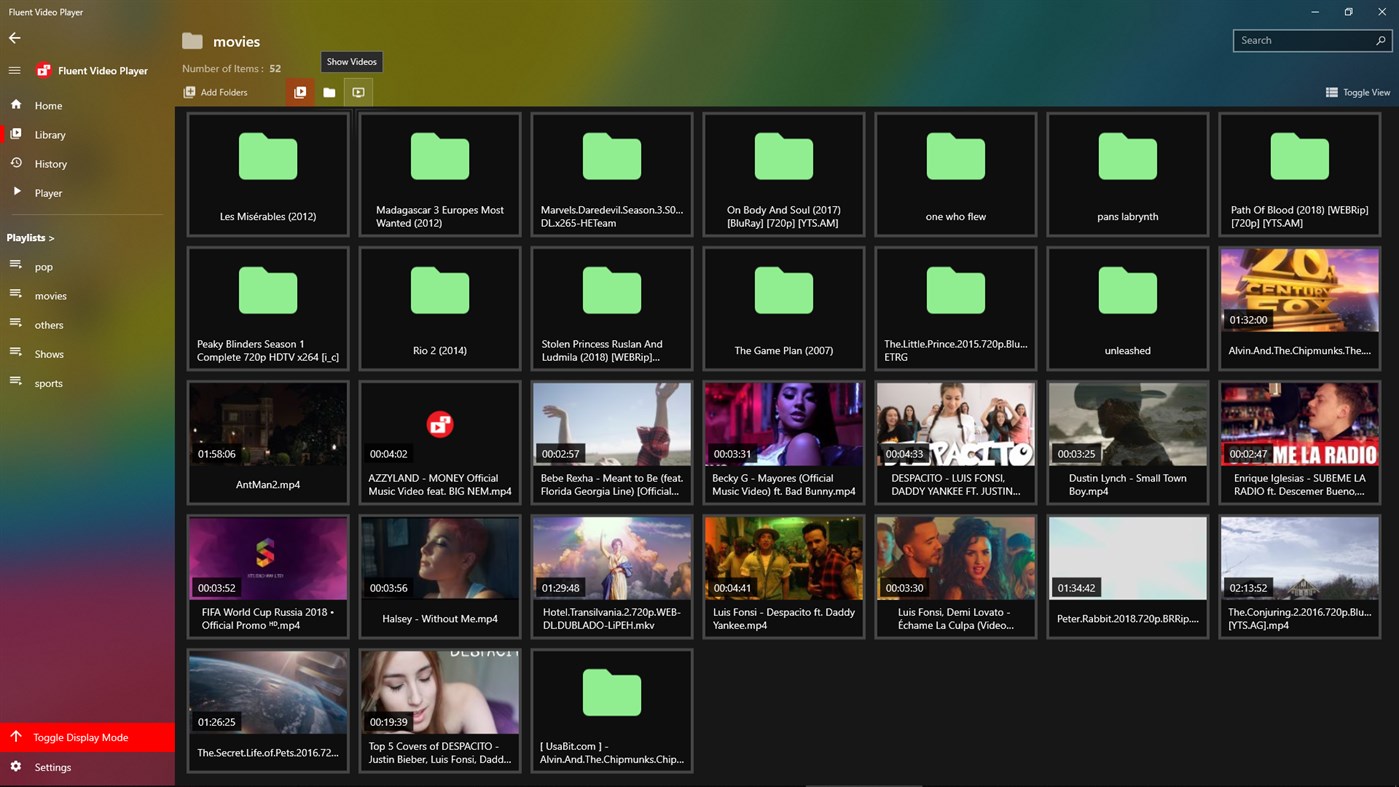1399x787 pixels.
Task: Click the Show Videos filter icon
Action: (x=358, y=91)
